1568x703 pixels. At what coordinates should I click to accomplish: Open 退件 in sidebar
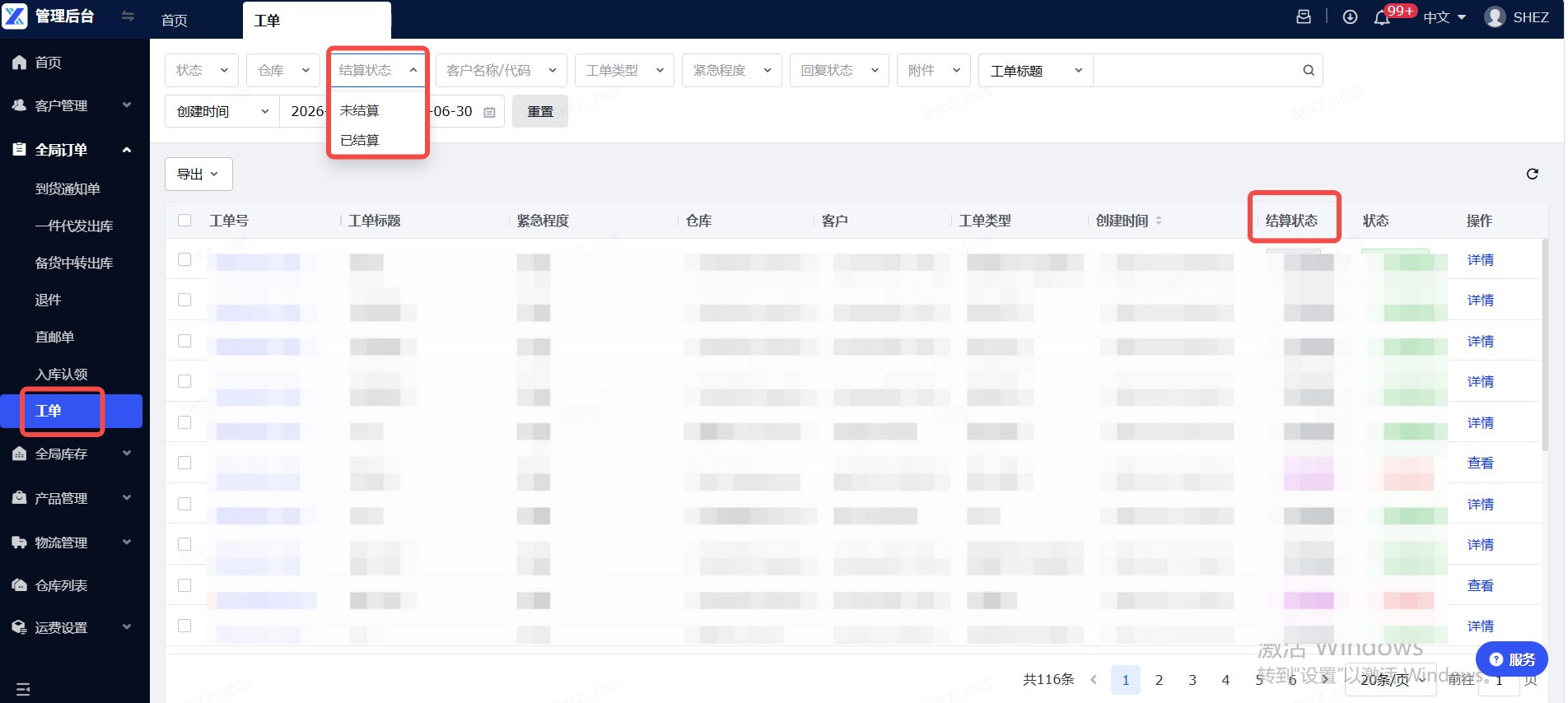(x=48, y=300)
